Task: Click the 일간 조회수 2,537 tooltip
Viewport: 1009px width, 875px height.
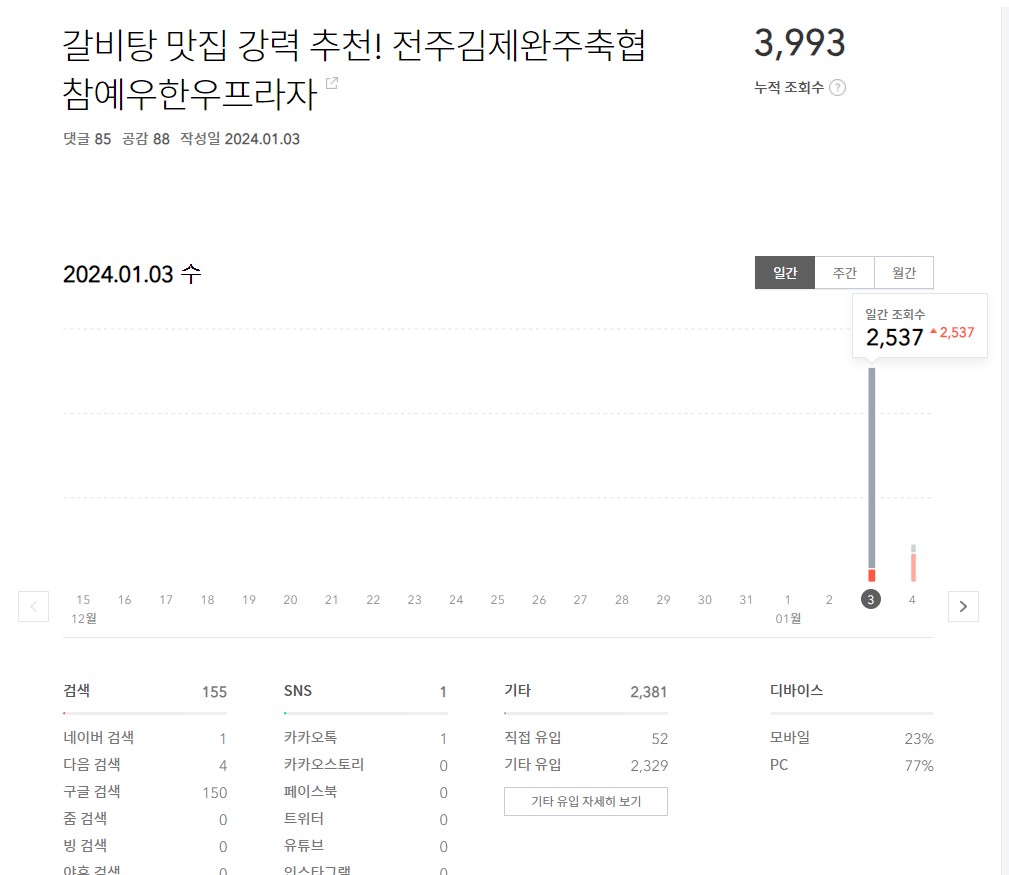Action: [x=920, y=326]
